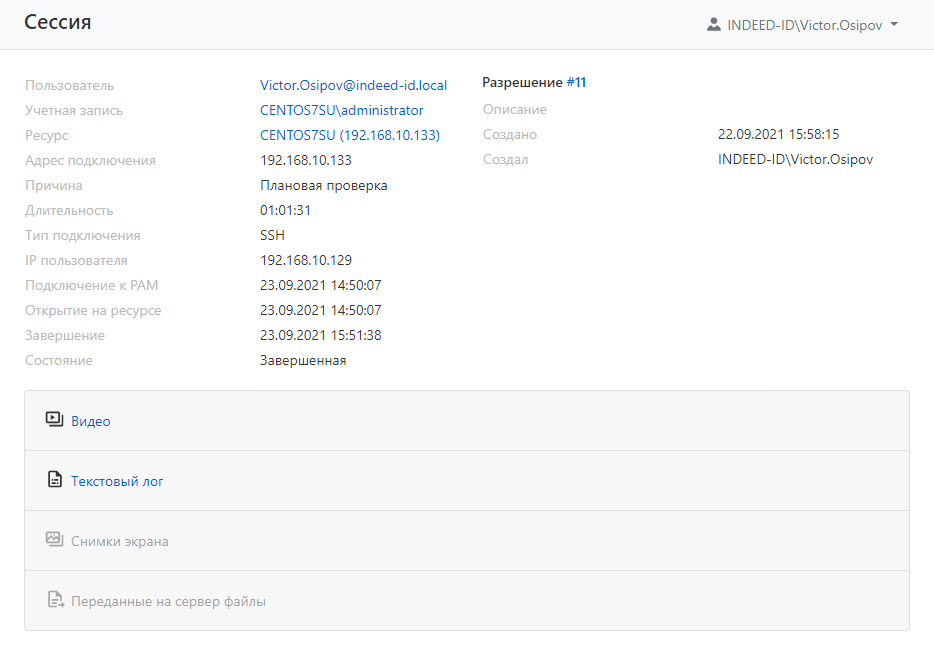Click the user profile icon in header

coord(713,25)
